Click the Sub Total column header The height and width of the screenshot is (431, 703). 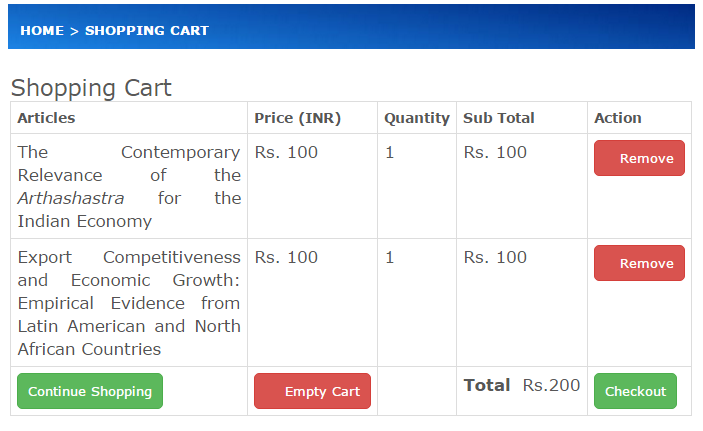tap(499, 118)
